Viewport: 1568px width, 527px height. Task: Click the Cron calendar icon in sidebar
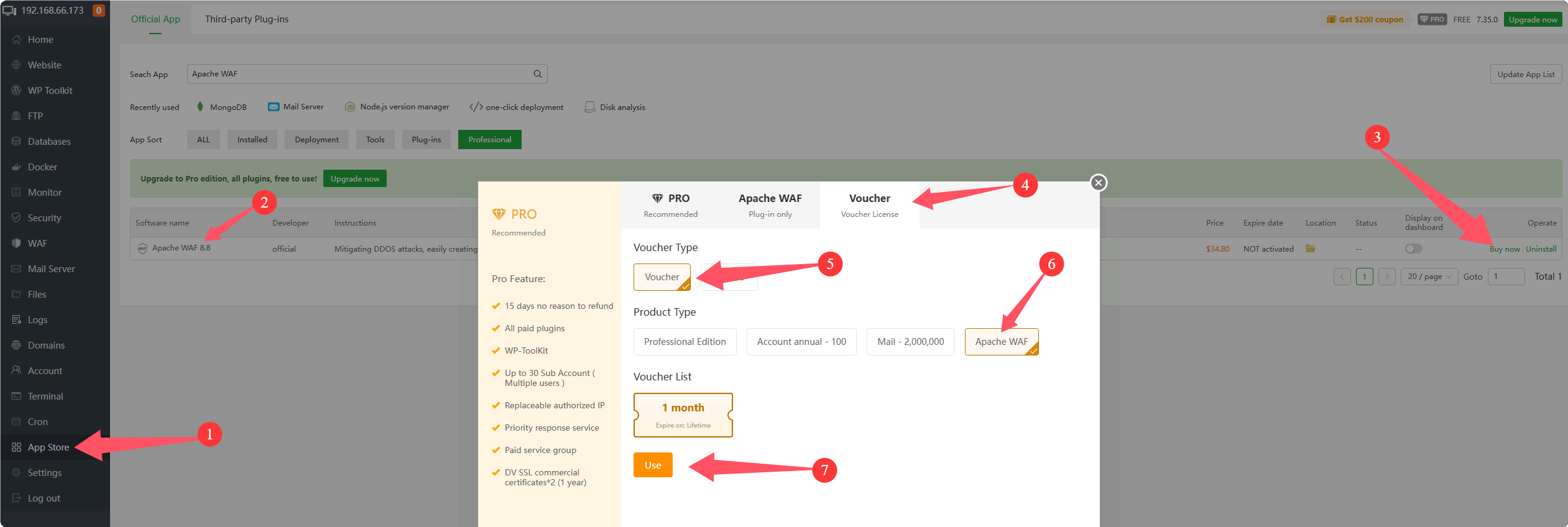coord(17,422)
